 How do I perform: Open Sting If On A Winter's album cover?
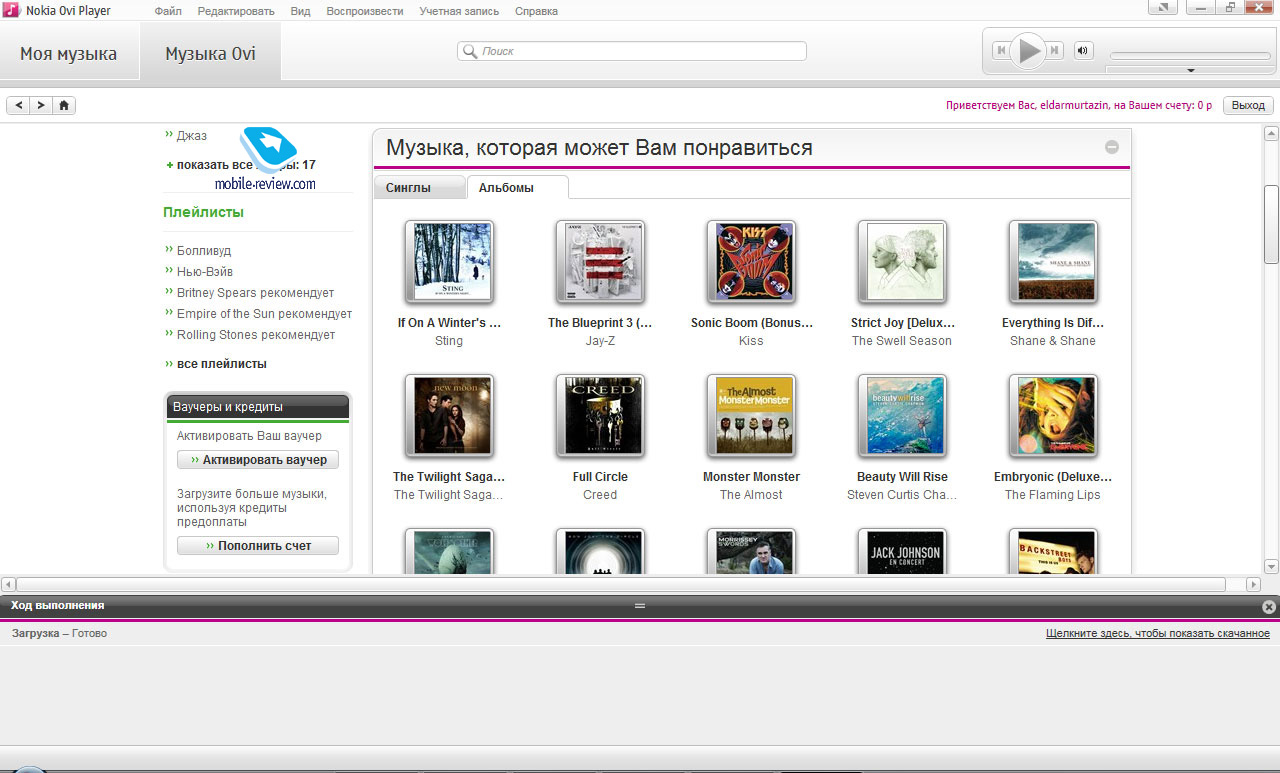coord(449,262)
